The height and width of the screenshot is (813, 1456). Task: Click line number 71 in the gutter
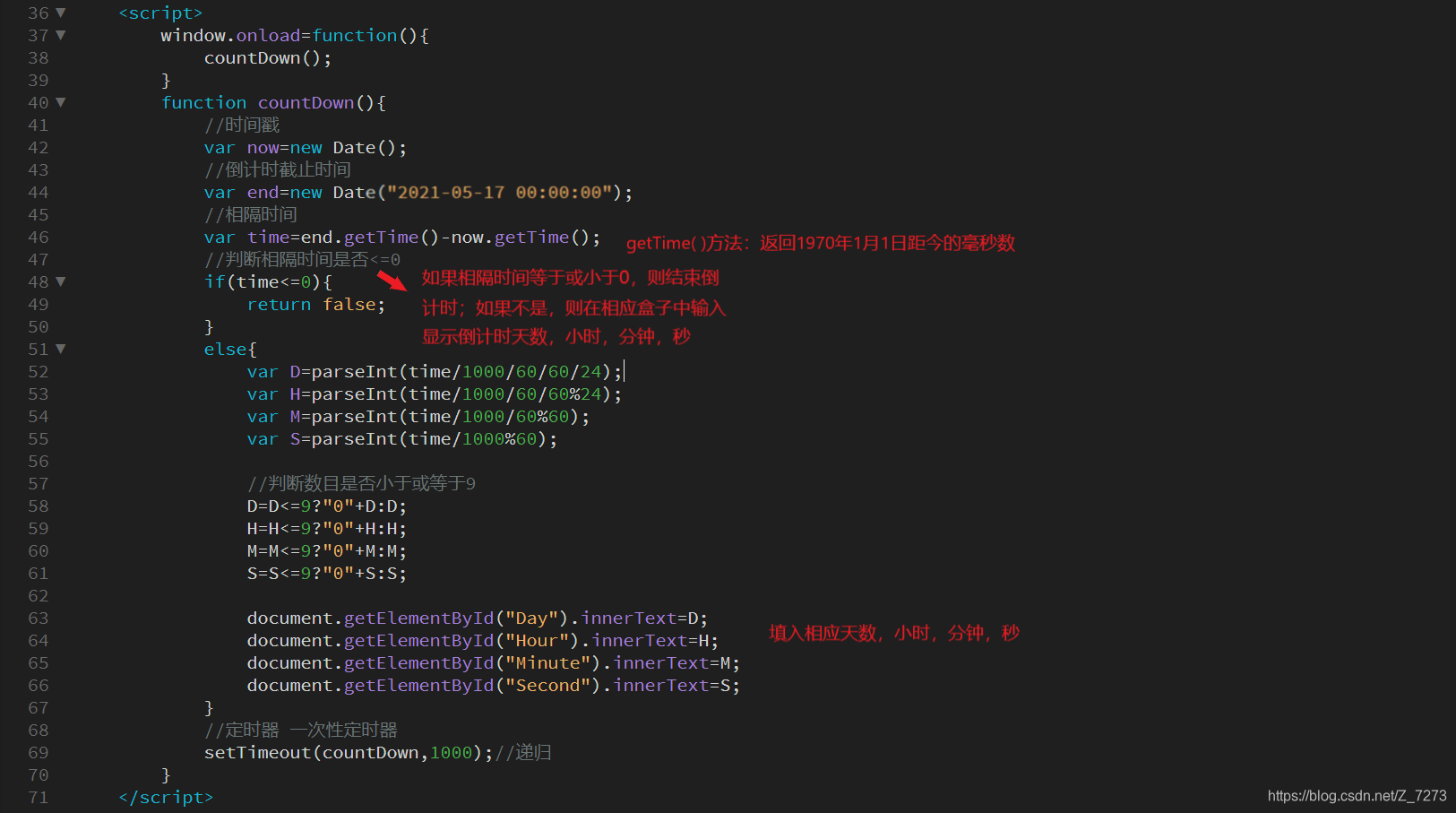[39, 798]
